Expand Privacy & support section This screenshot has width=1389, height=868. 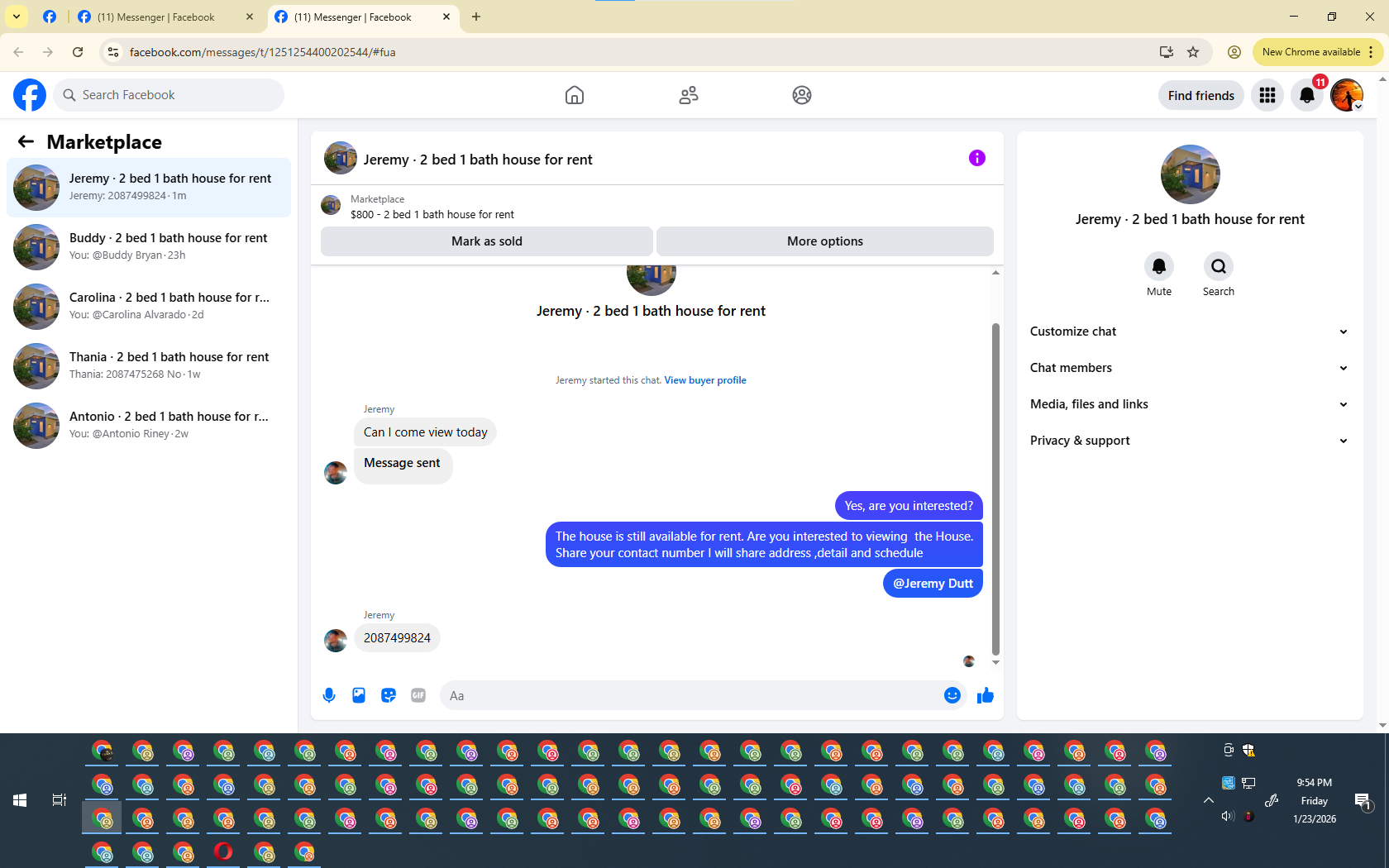coord(1189,441)
